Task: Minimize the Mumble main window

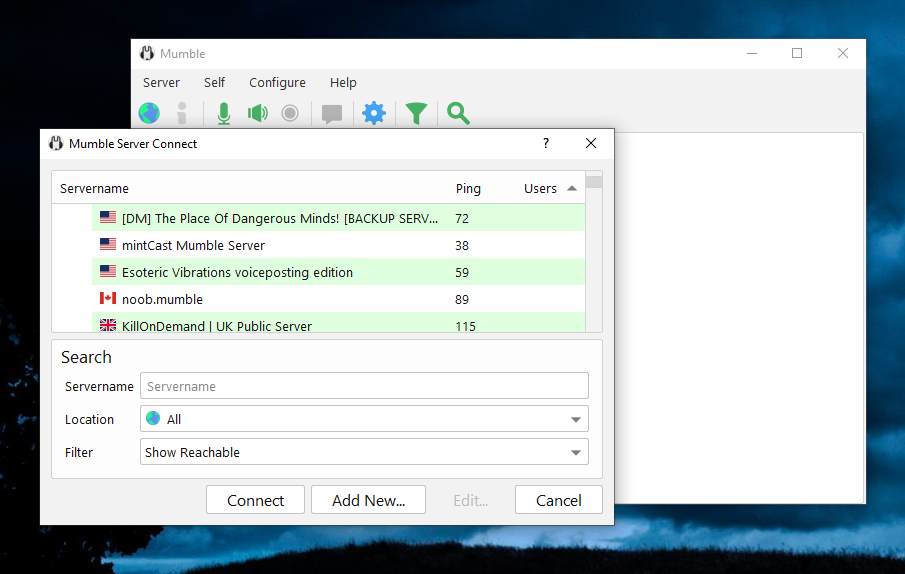Action: 751,53
